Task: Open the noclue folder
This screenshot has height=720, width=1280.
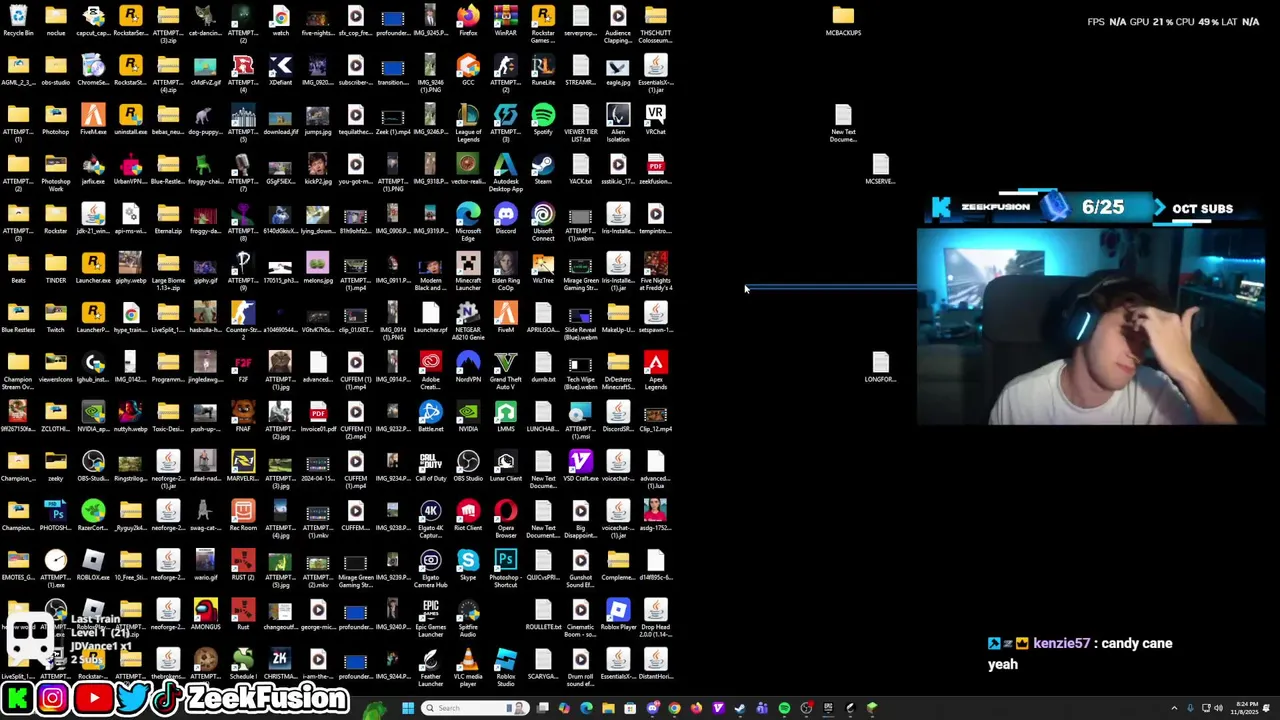Action: pos(56,21)
